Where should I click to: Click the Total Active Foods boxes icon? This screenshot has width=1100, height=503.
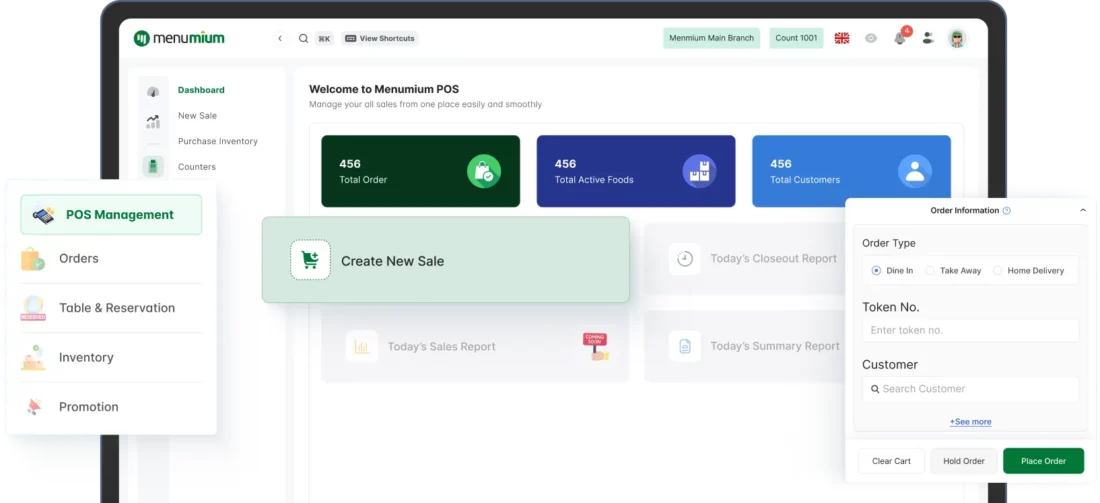pyautogui.click(x=699, y=171)
